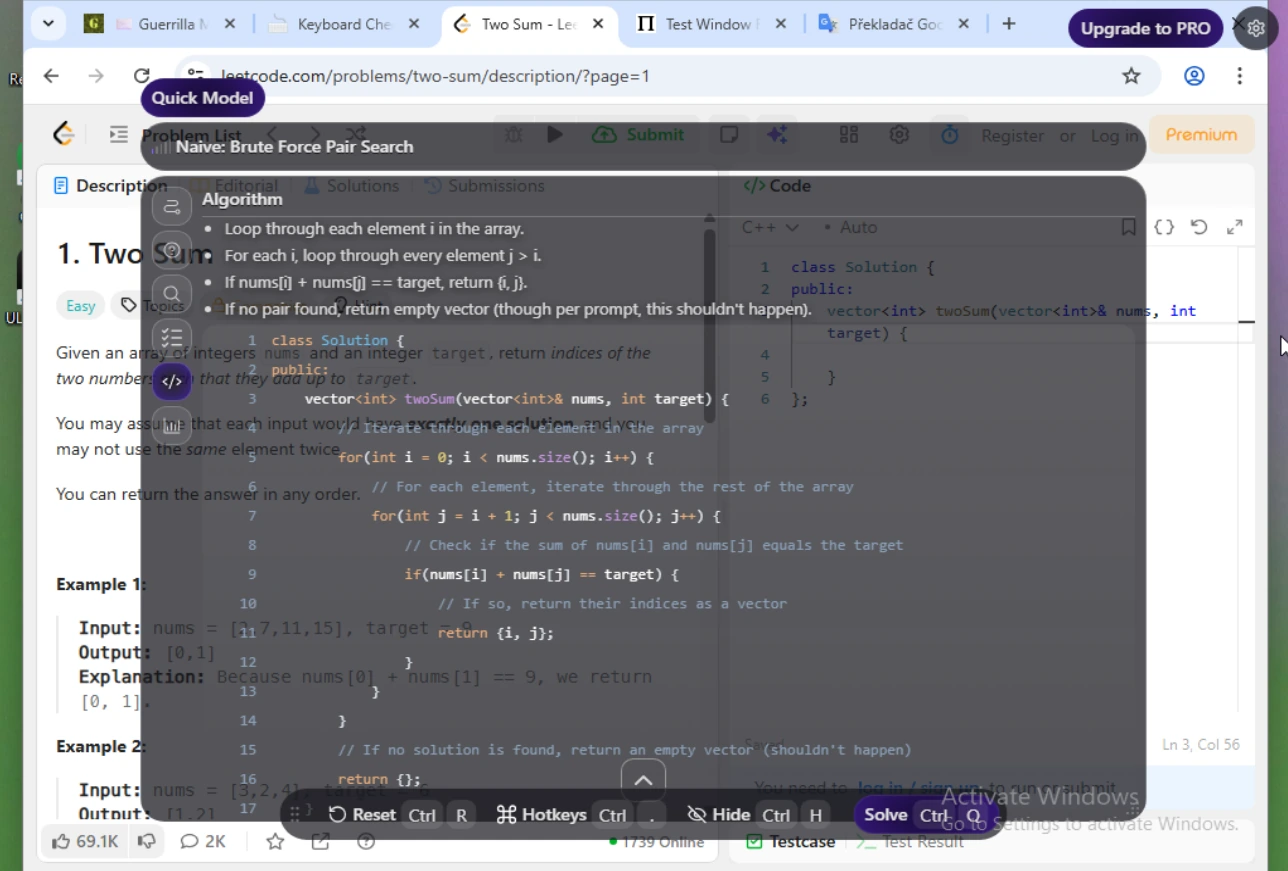The width and height of the screenshot is (1288, 871).
Task: Open the Chrome profile avatar icon
Action: click(x=1194, y=76)
